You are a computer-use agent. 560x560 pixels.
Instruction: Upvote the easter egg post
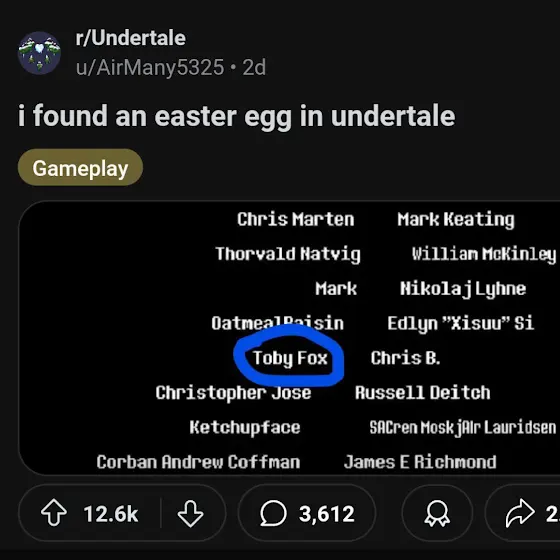pyautogui.click(x=54, y=514)
